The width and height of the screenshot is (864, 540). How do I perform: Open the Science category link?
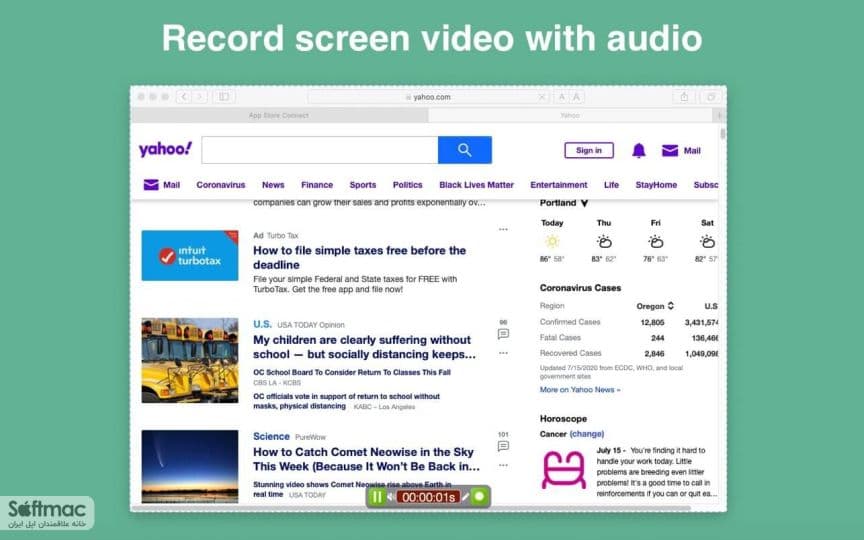(x=271, y=436)
